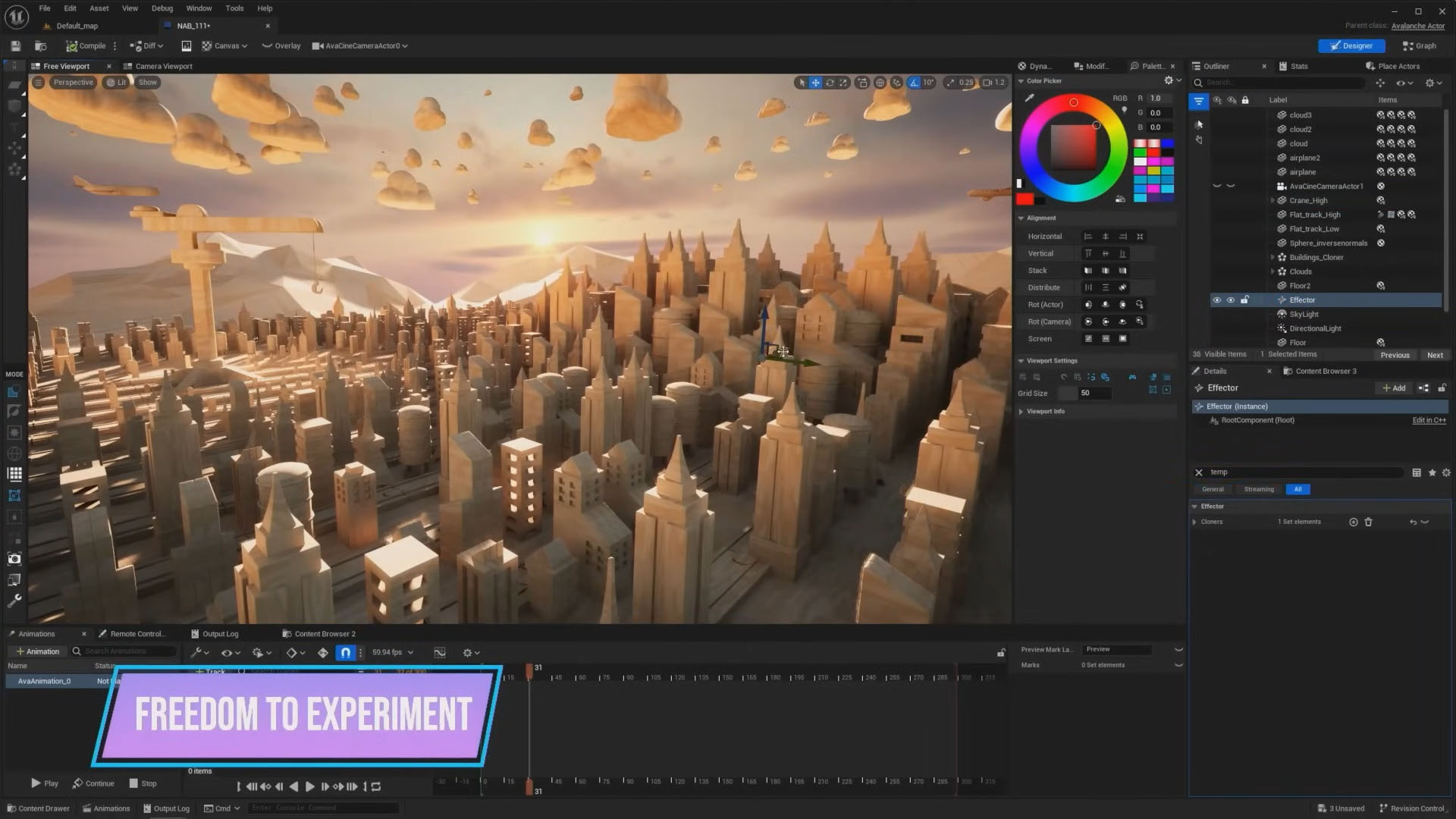Screen dimensions: 1456x819
Task: Click the save icon in the toolbar
Action: [x=15, y=45]
